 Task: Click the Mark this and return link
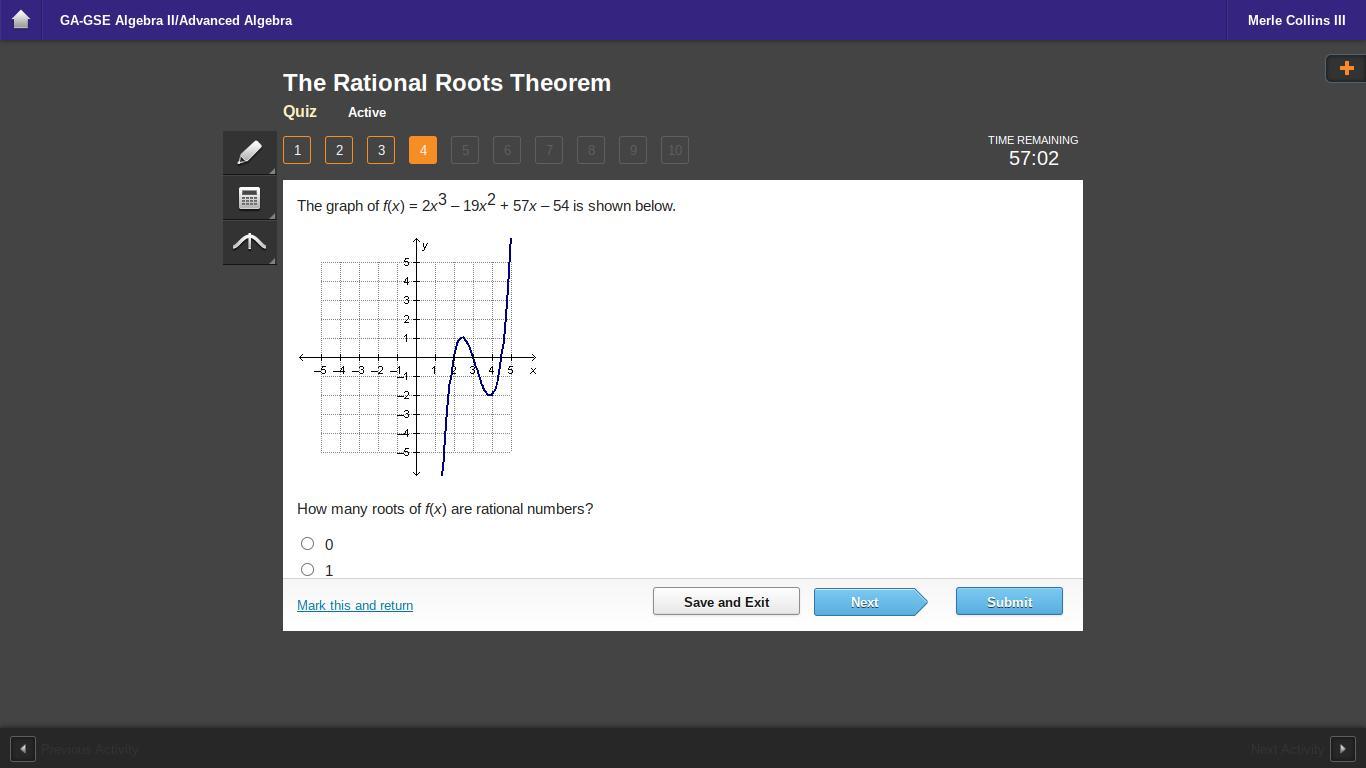[x=355, y=605]
